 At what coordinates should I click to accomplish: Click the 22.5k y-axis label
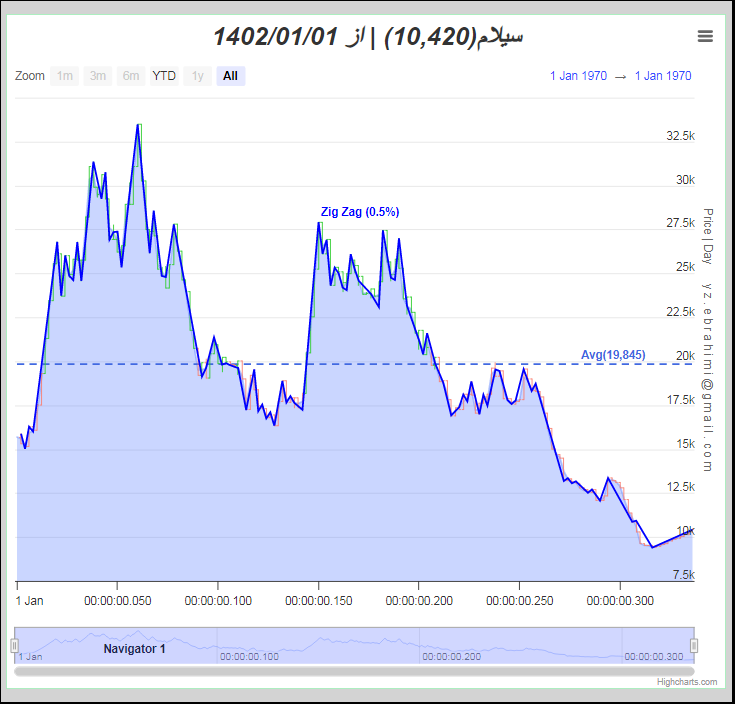coord(680,312)
